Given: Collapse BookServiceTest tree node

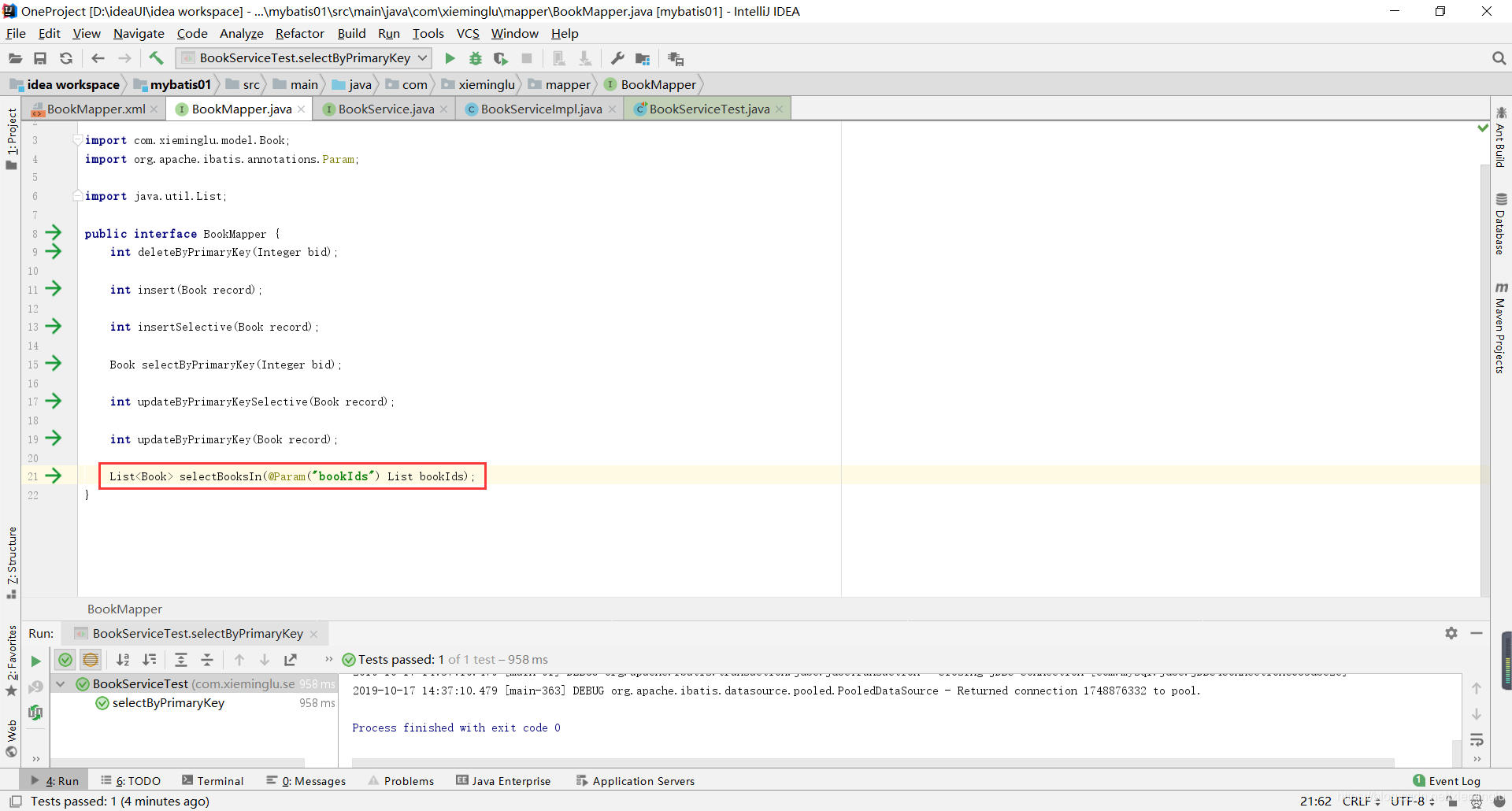Looking at the screenshot, I should tap(61, 684).
